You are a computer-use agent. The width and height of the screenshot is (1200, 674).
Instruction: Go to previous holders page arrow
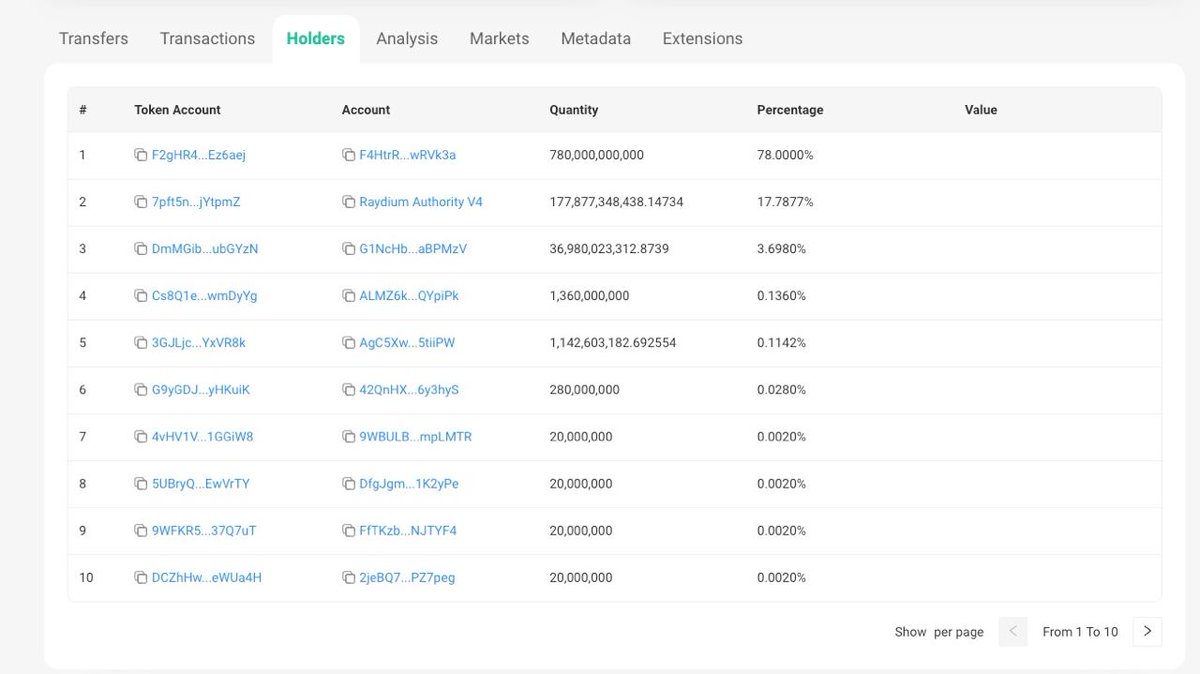coord(1013,631)
